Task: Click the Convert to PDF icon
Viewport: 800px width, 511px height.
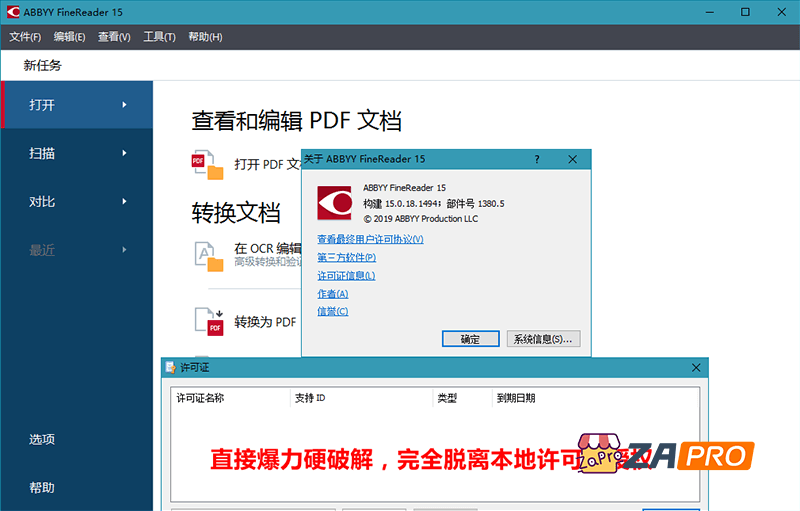Action: 208,321
